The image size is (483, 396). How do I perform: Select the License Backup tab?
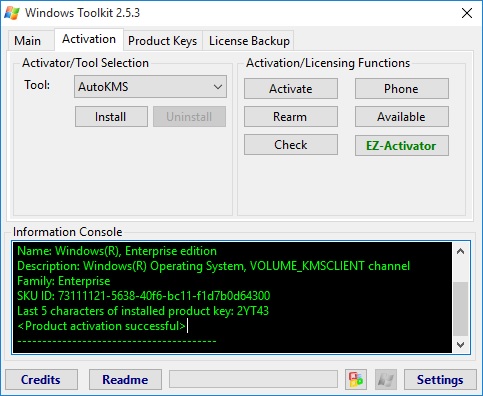click(249, 41)
